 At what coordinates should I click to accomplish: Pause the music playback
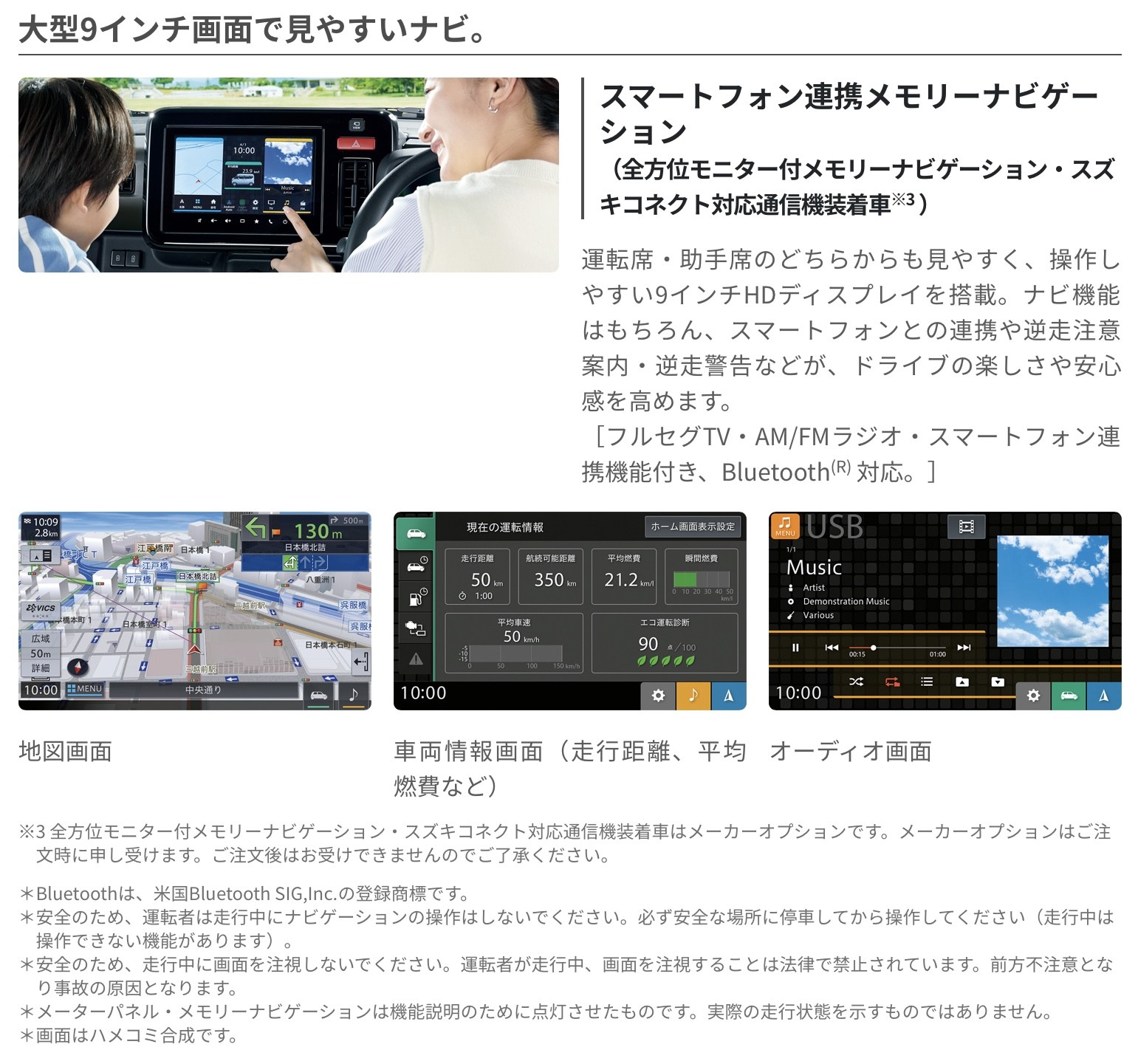pyautogui.click(x=795, y=648)
